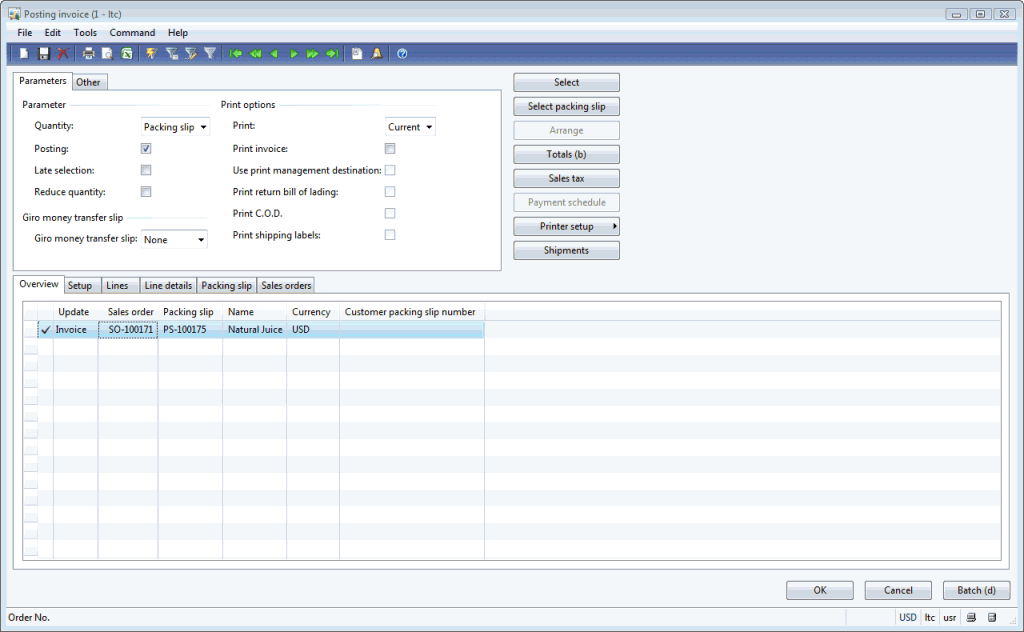Check Print return bill of lading
1024x632 pixels.
(390, 192)
